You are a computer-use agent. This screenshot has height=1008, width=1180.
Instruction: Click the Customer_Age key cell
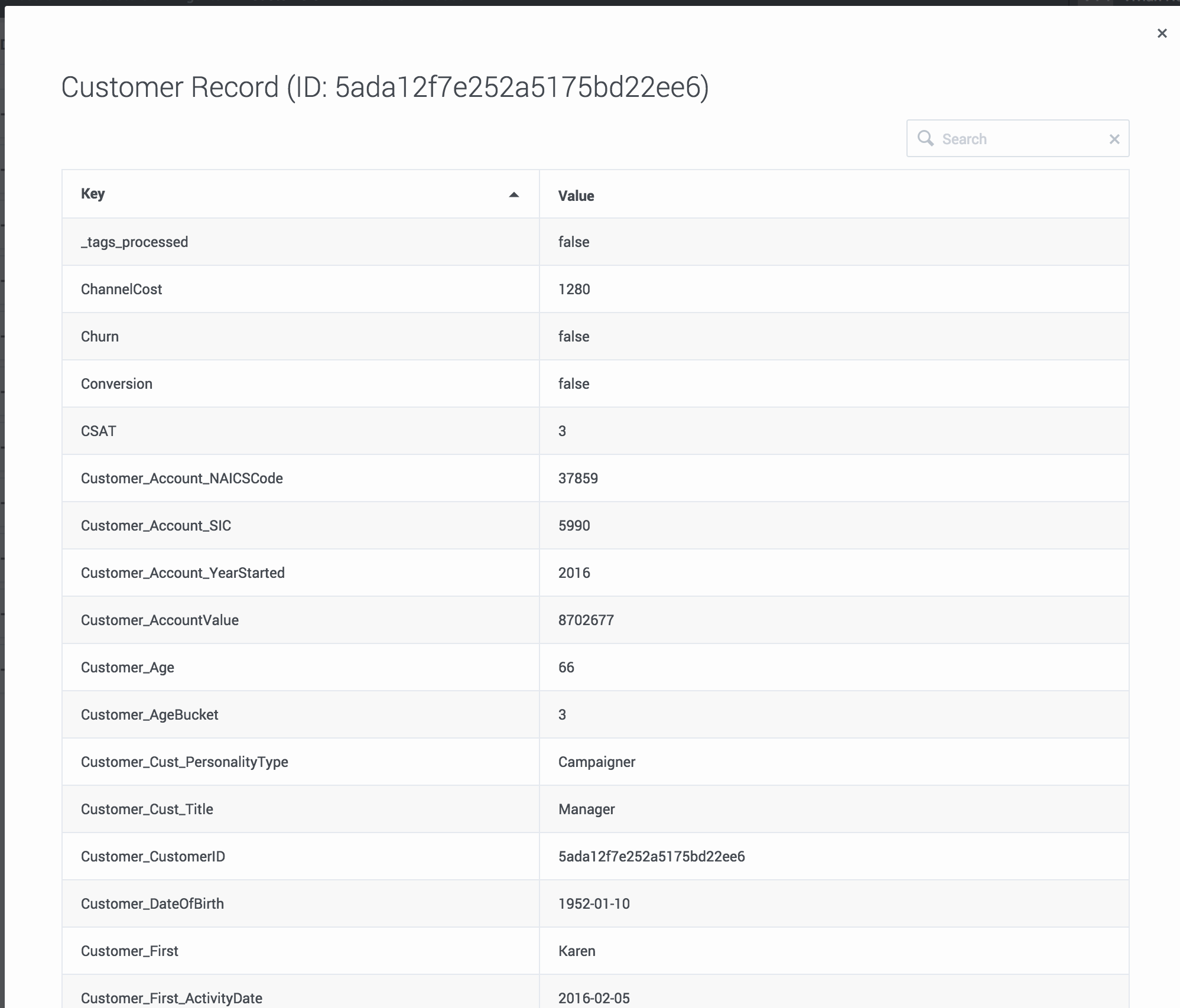point(128,668)
